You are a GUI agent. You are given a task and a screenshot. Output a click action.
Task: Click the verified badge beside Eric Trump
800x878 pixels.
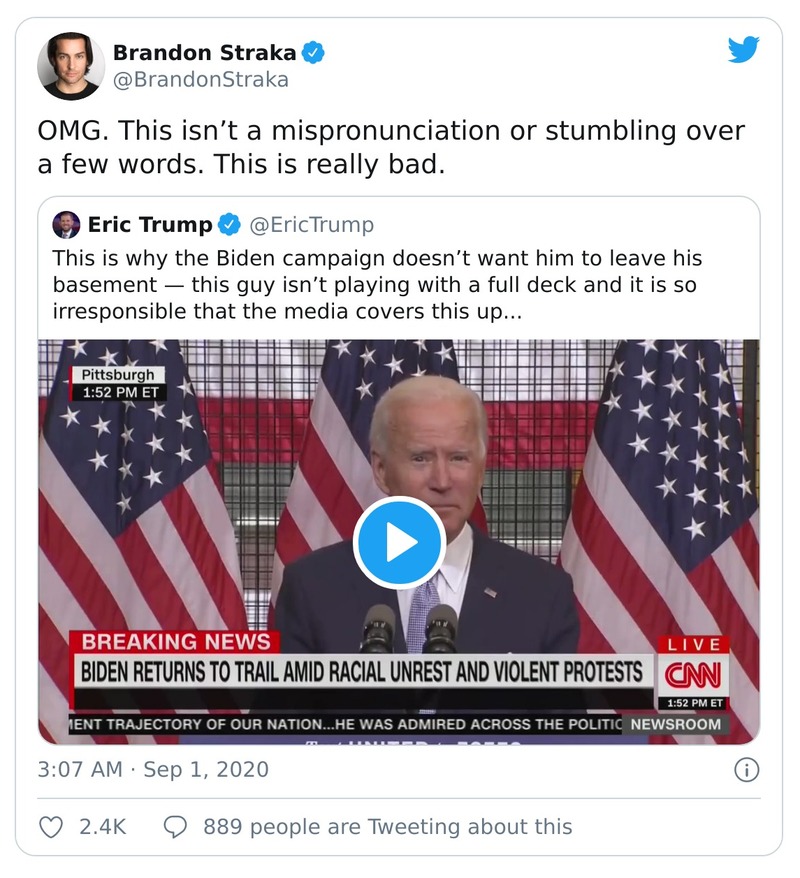point(229,225)
